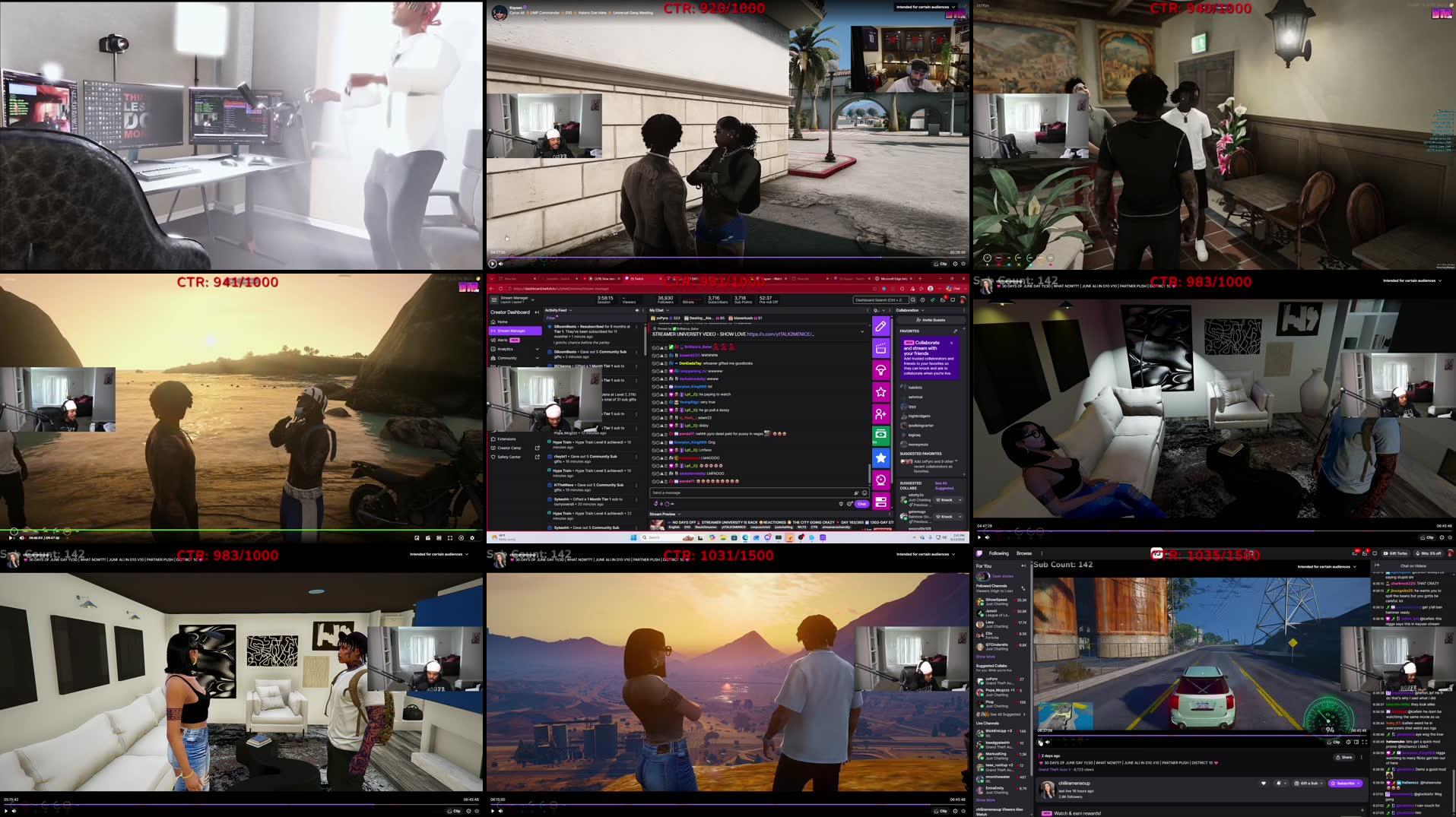Click sort icon beside Followed Channels
1456x817 pixels.
click(1023, 588)
